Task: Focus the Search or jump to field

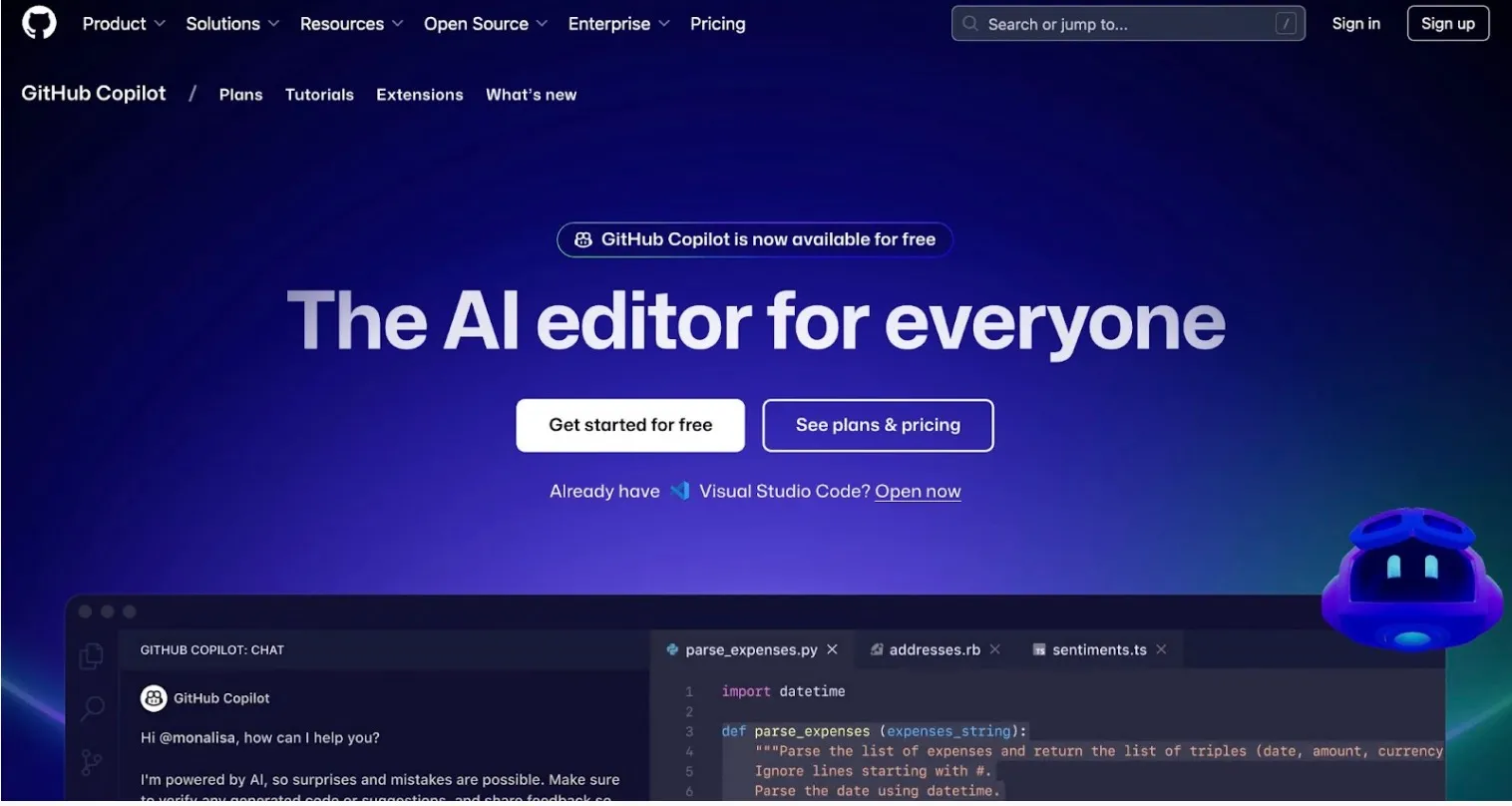Action: point(1128,24)
